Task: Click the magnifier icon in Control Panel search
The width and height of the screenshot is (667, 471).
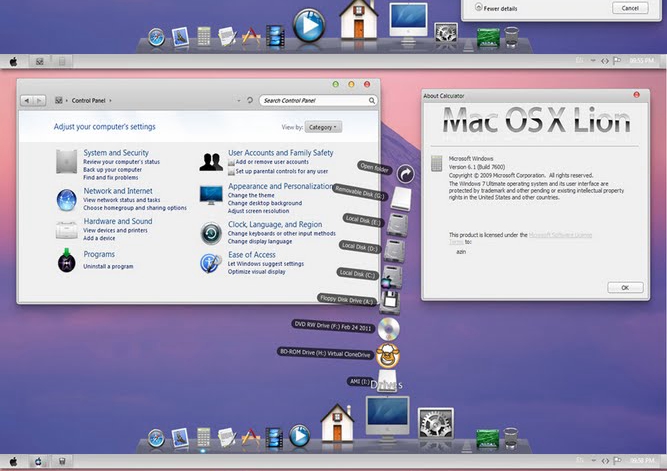Action: pos(372,100)
